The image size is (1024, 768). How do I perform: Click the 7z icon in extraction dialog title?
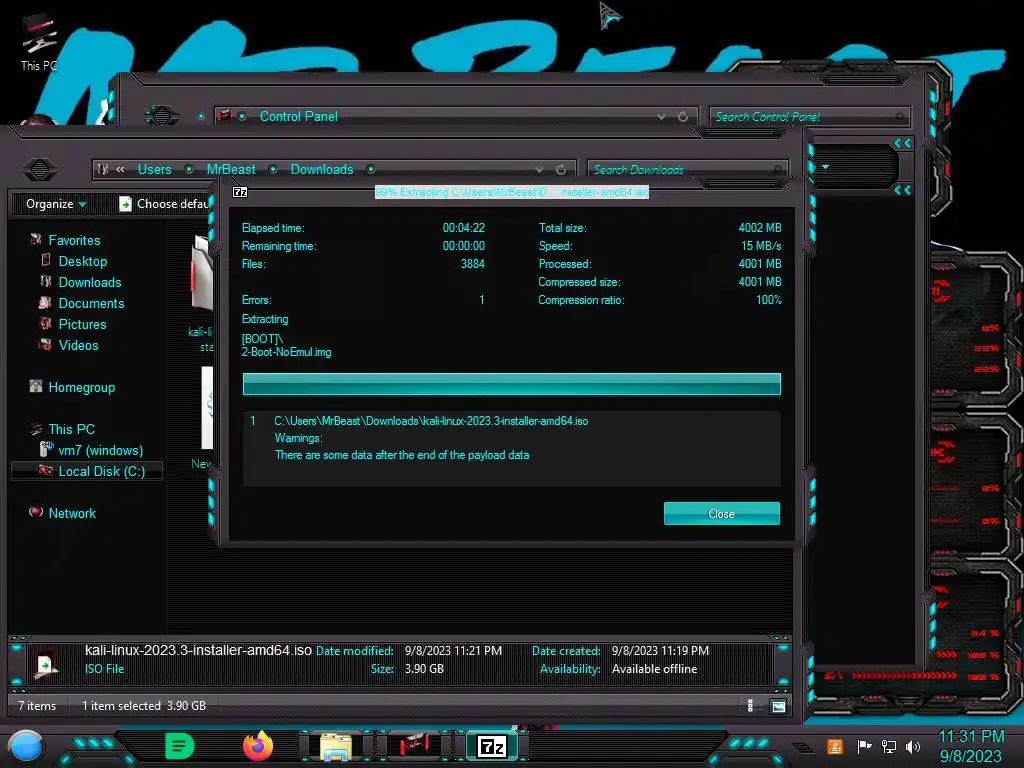240,192
